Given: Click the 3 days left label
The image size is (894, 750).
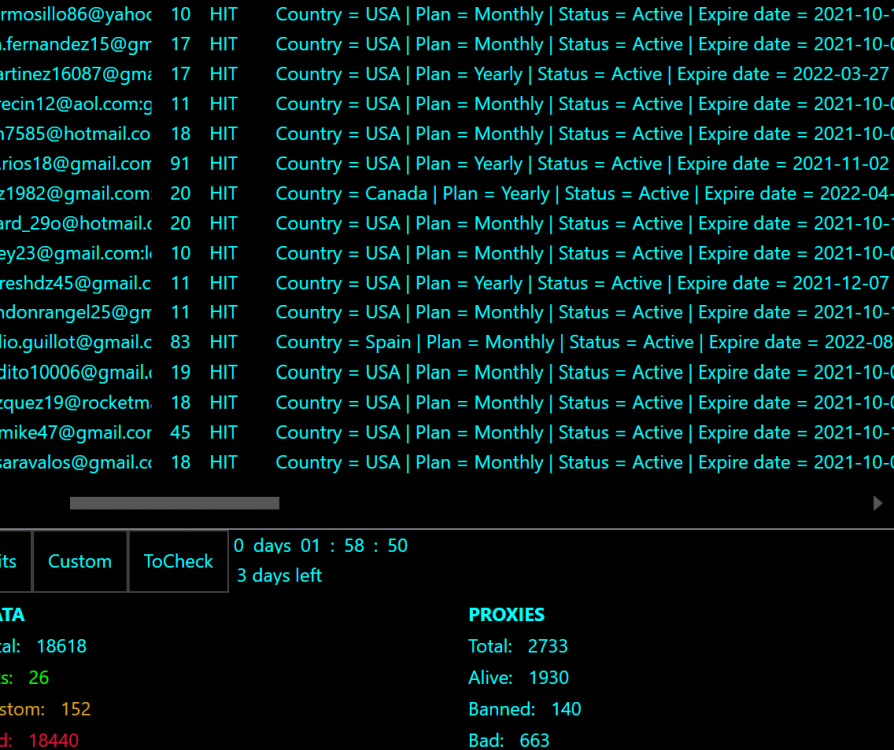Looking at the screenshot, I should (280, 575).
